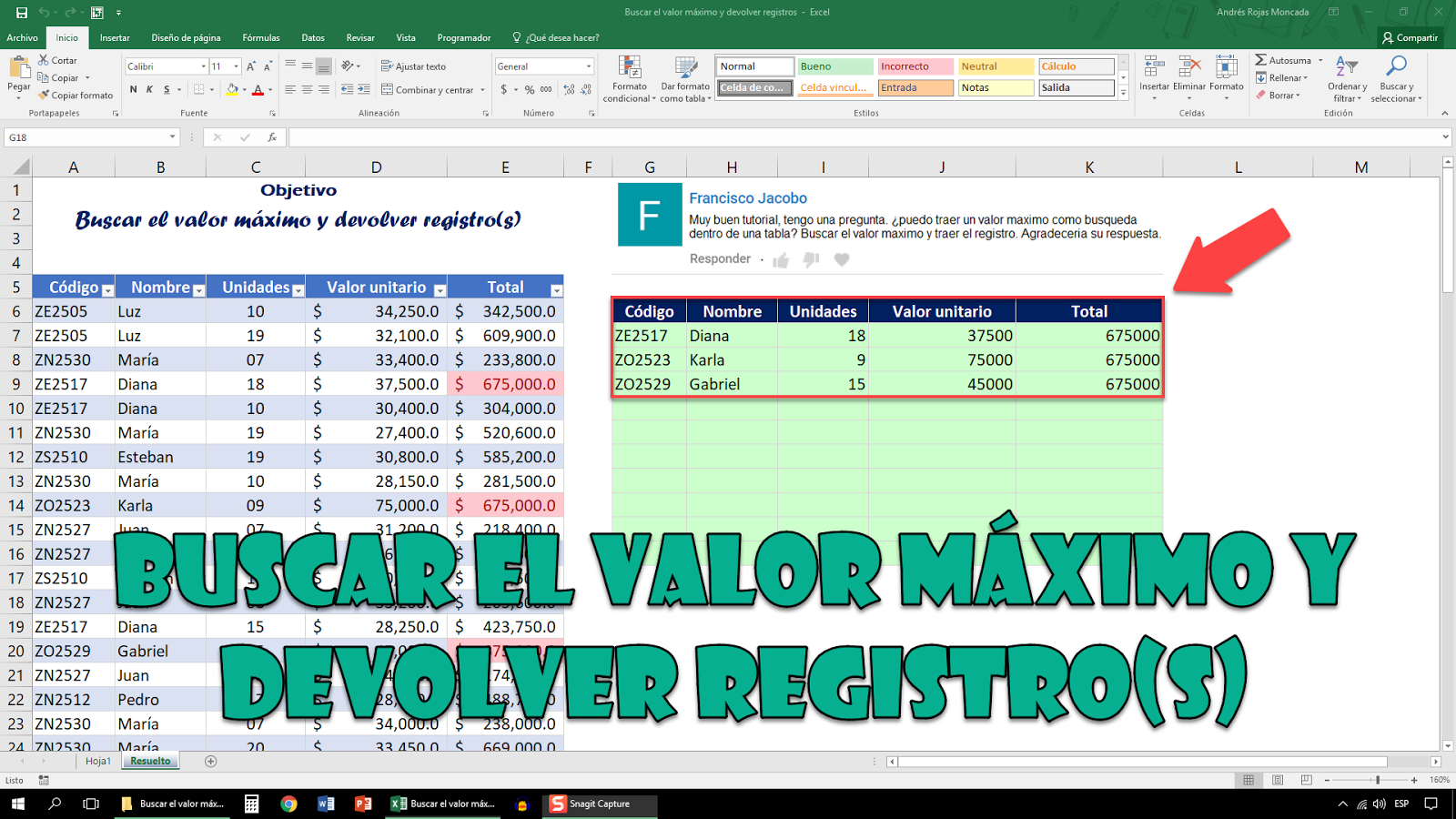The image size is (1456, 819).
Task: Click the Responder link in the comment
Action: coord(719,258)
